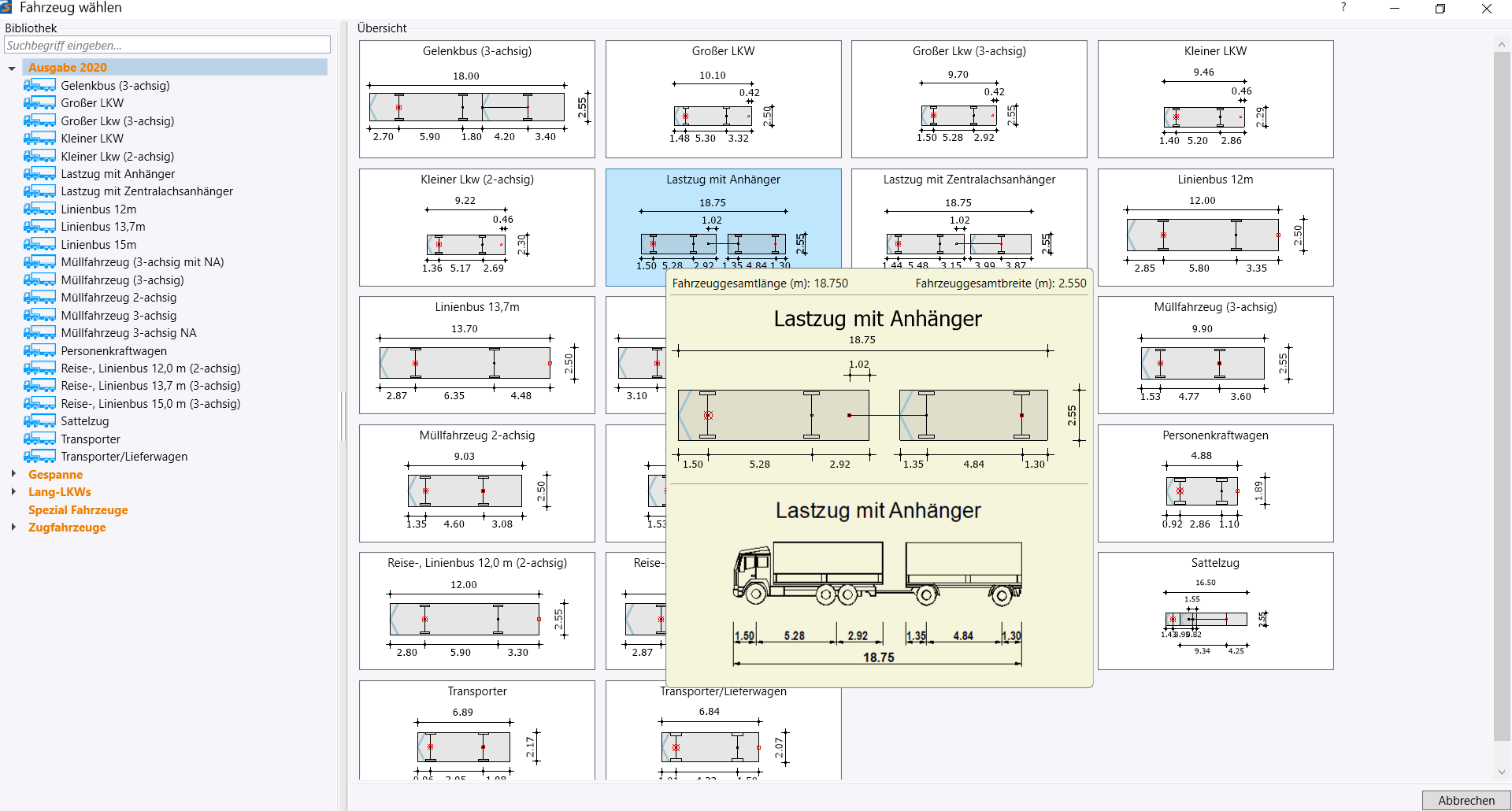This screenshot has width=1512, height=811.
Task: Select Gespanne category label
Action: click(x=55, y=475)
